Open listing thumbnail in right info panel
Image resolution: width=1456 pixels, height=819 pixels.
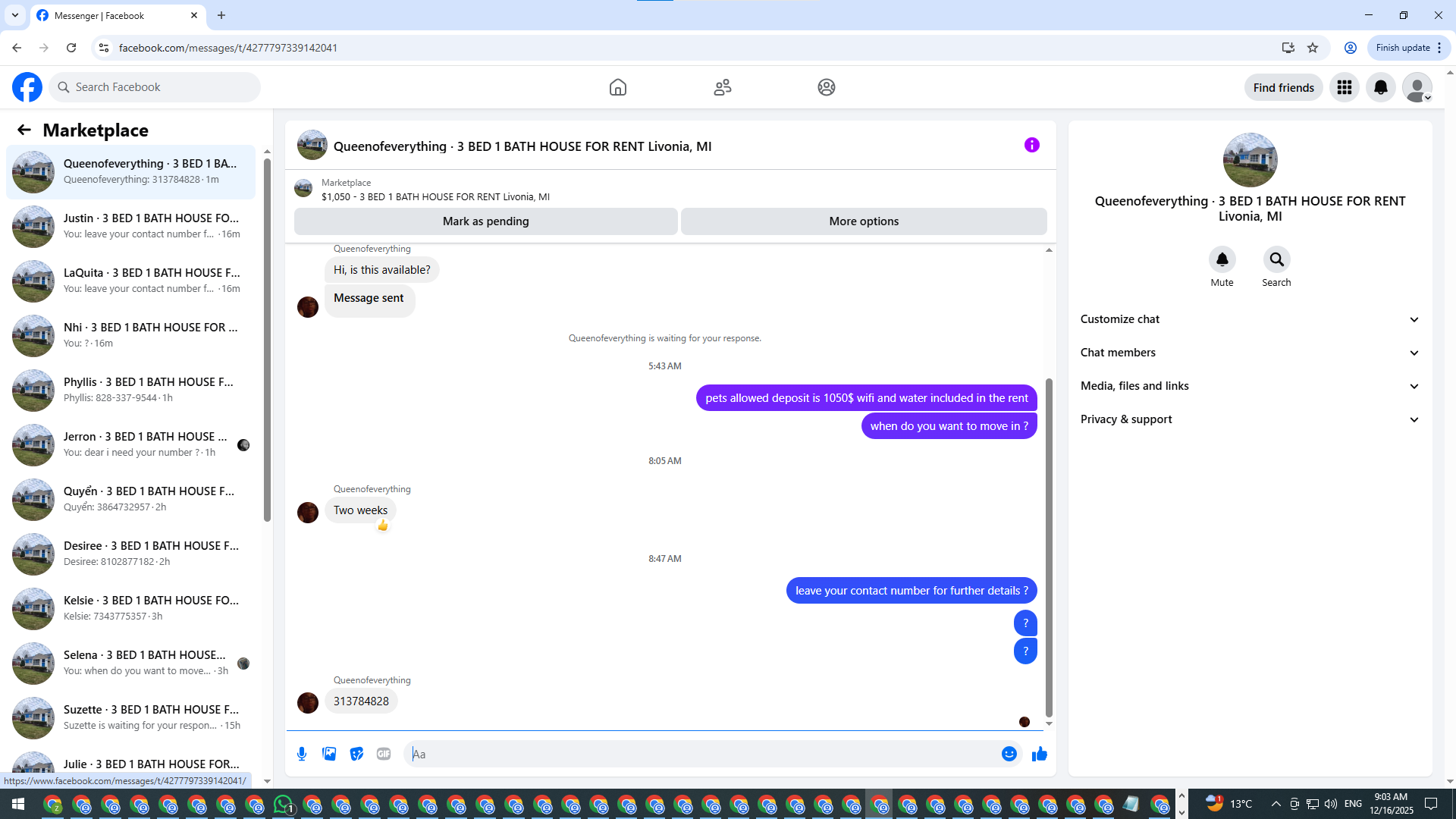point(1250,160)
